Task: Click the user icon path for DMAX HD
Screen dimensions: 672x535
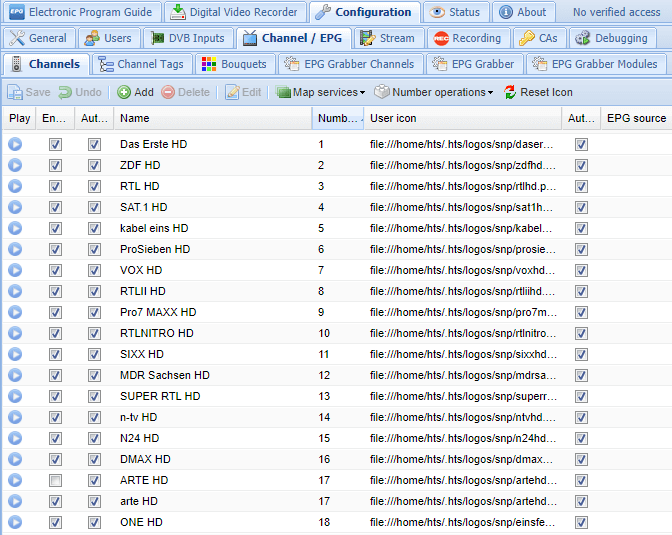Action: [x=461, y=459]
